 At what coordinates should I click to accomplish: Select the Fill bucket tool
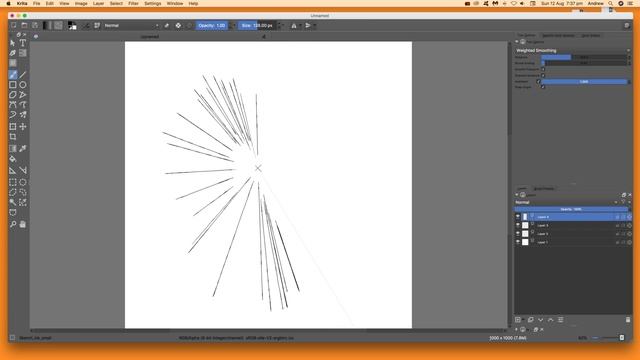pyautogui.click(x=13, y=159)
